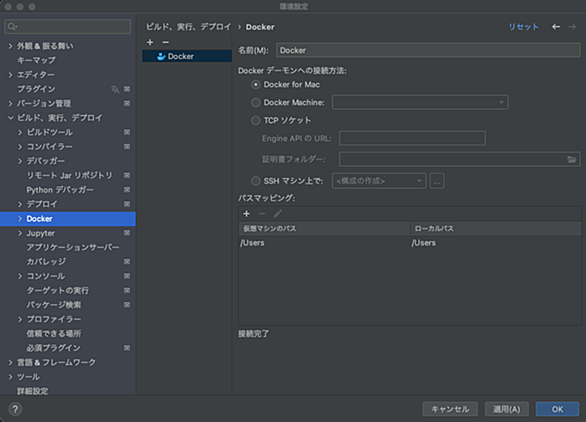This screenshot has width=586, height=422.
Task: Click the back arrow next to リセット
Action: pos(556,27)
